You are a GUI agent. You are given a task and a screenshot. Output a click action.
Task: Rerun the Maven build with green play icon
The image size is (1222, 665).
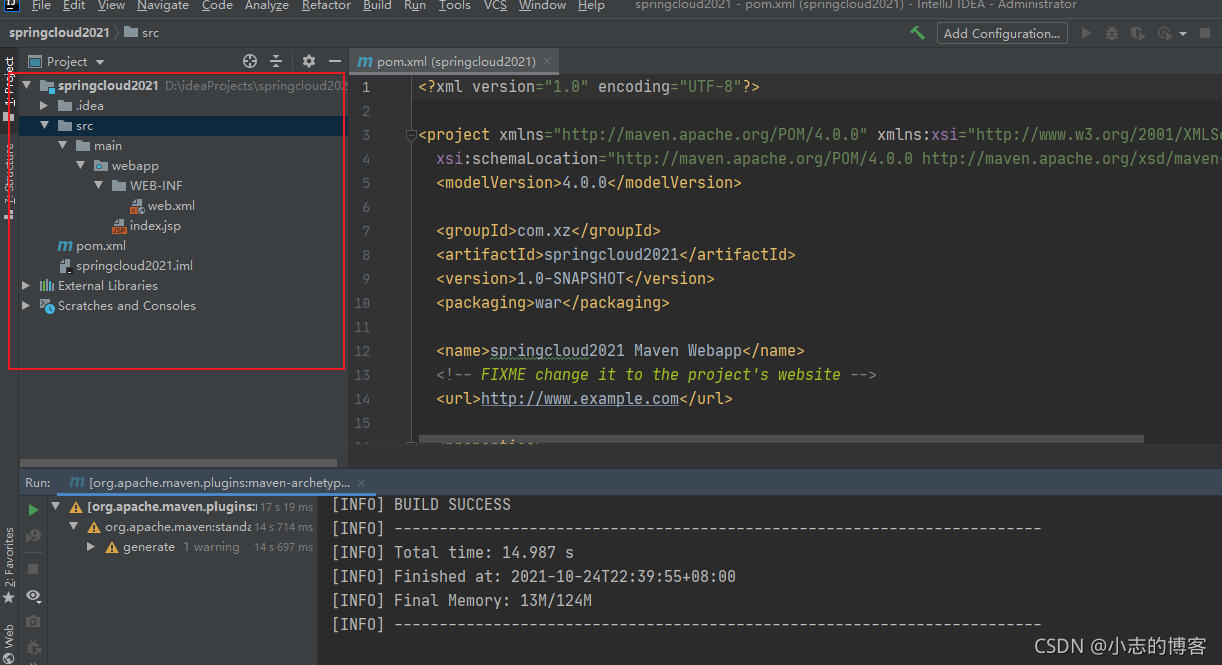33,509
